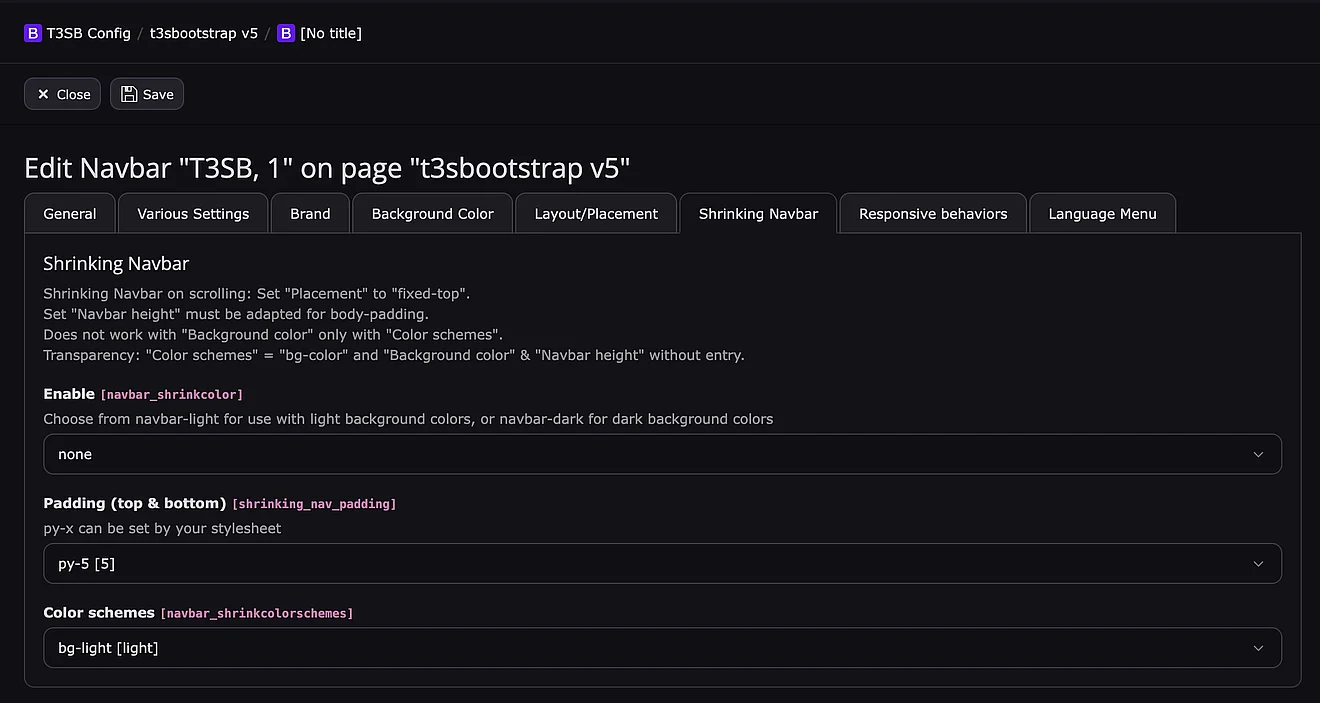
Task: Open the Responsive behaviors tab
Action: [932, 214]
